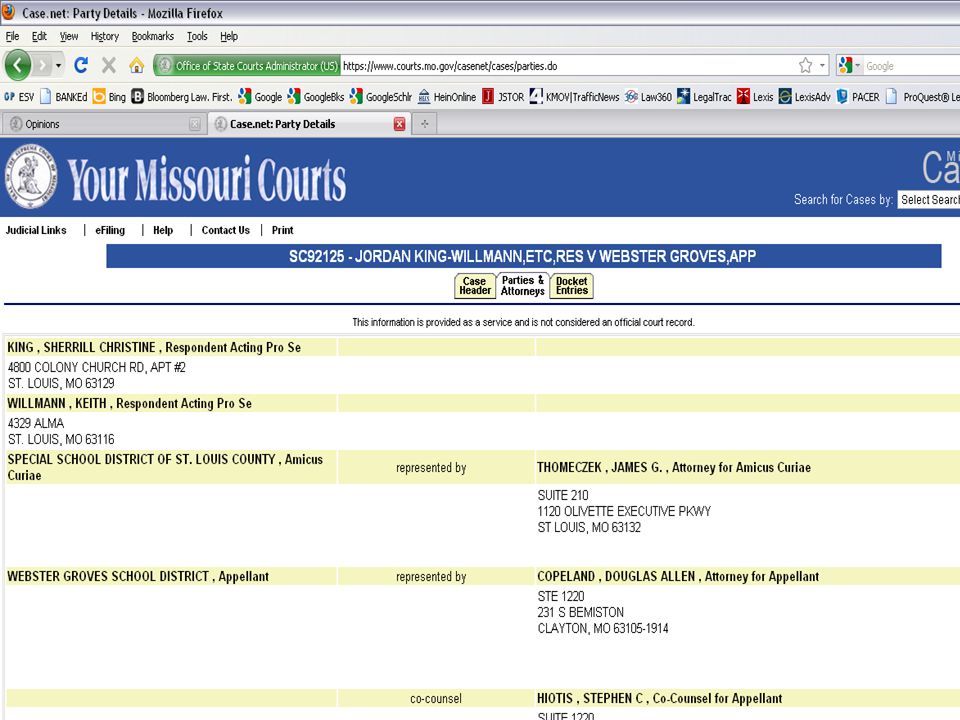Screen dimensions: 960x720
Task: Click the grey Forward arrow button
Action: tap(42, 65)
